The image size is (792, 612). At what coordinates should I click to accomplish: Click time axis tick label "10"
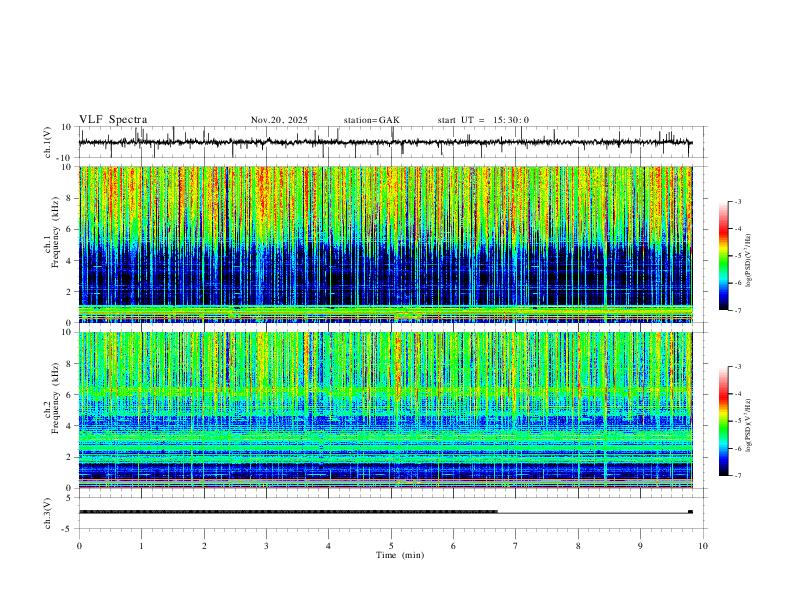coord(703,546)
